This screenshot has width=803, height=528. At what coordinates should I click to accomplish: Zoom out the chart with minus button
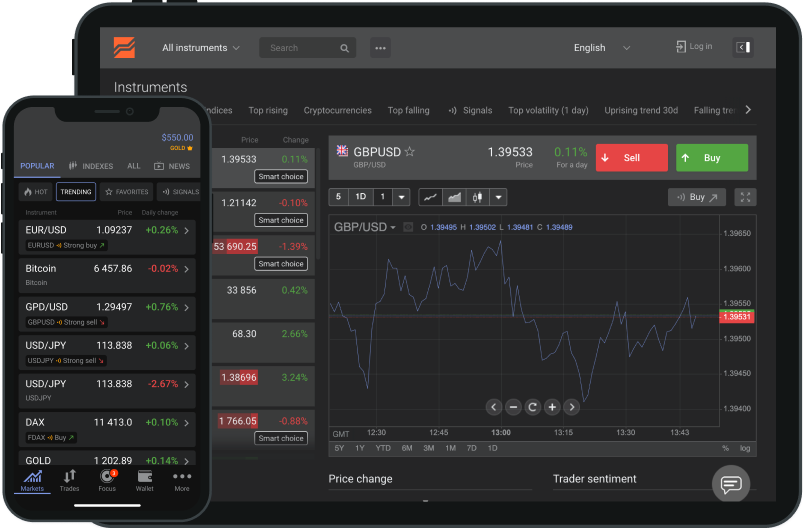point(513,407)
